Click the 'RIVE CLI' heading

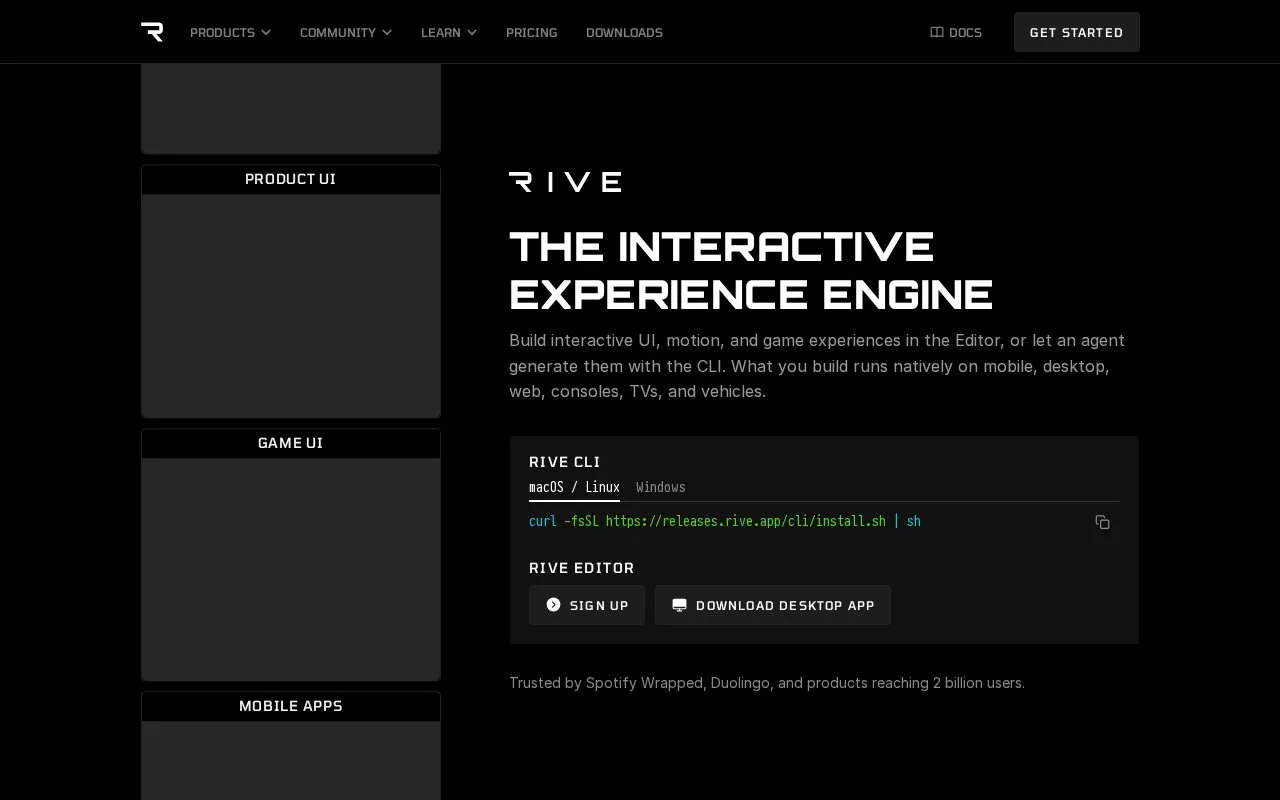pyautogui.click(x=565, y=462)
